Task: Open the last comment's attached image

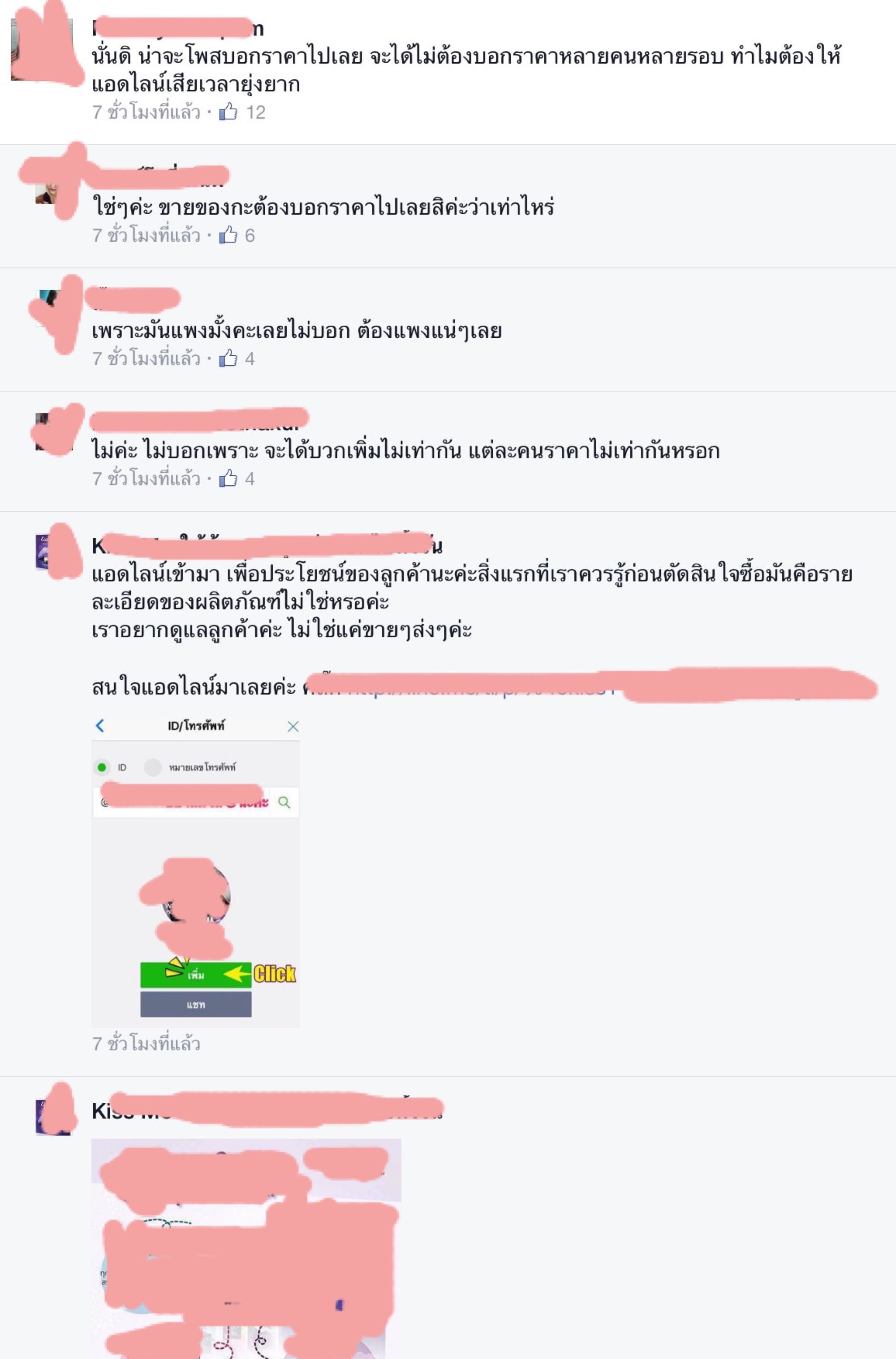Action: point(246,1249)
